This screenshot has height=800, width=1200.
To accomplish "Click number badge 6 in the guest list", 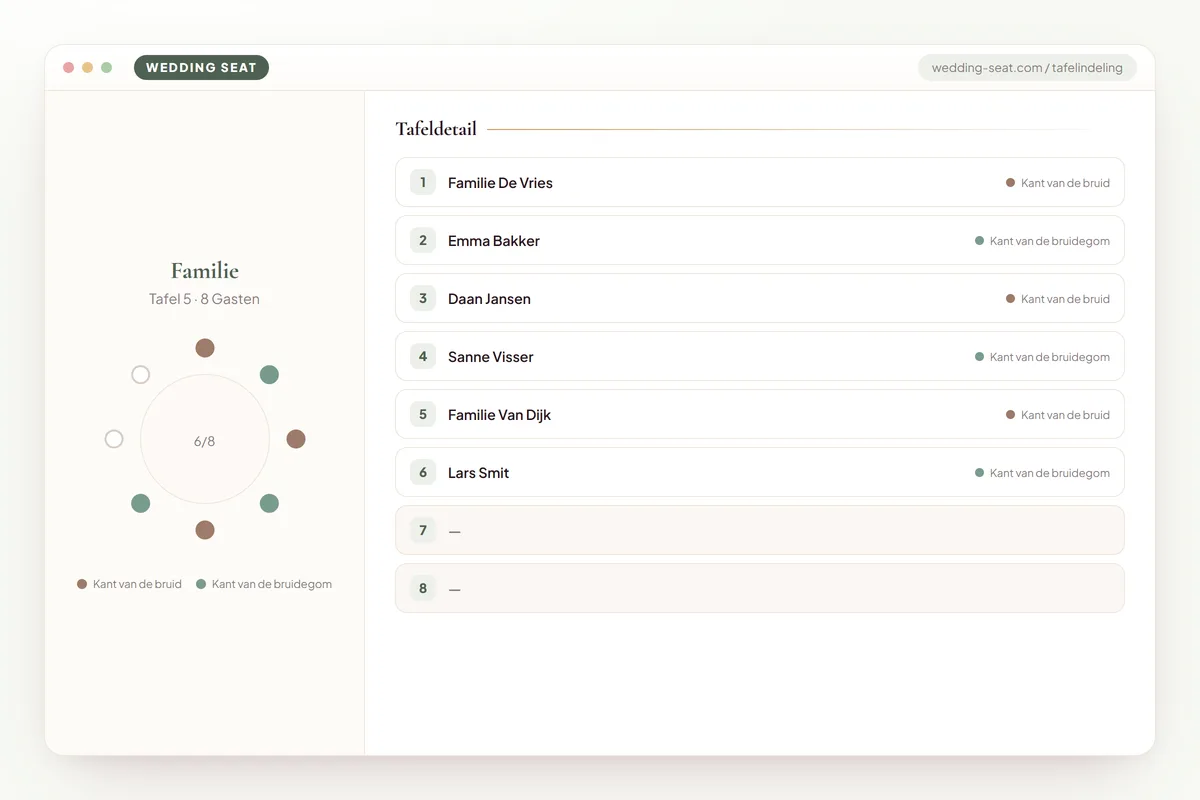I will click(423, 472).
